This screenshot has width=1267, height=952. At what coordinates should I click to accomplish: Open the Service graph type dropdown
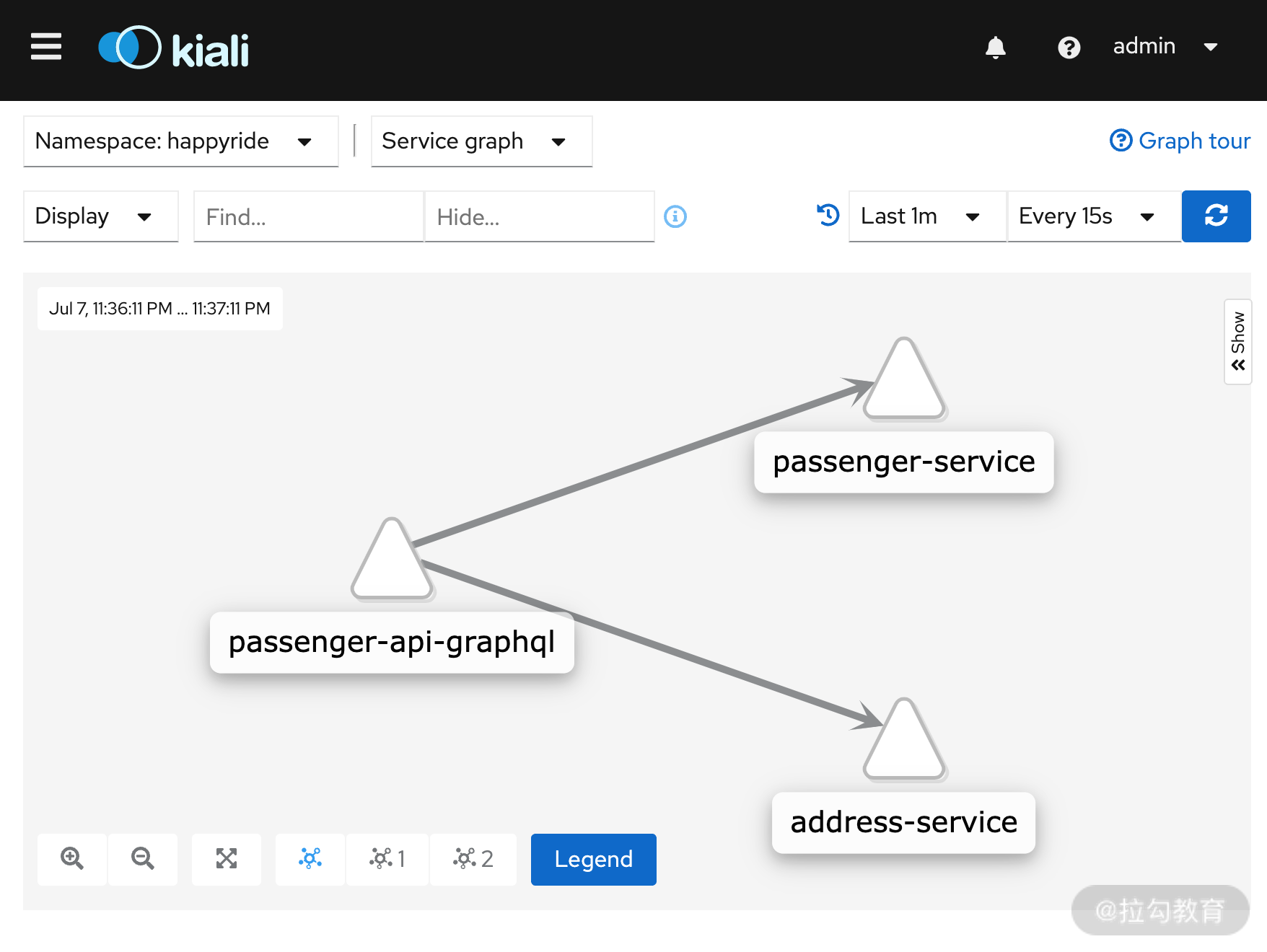pyautogui.click(x=481, y=141)
